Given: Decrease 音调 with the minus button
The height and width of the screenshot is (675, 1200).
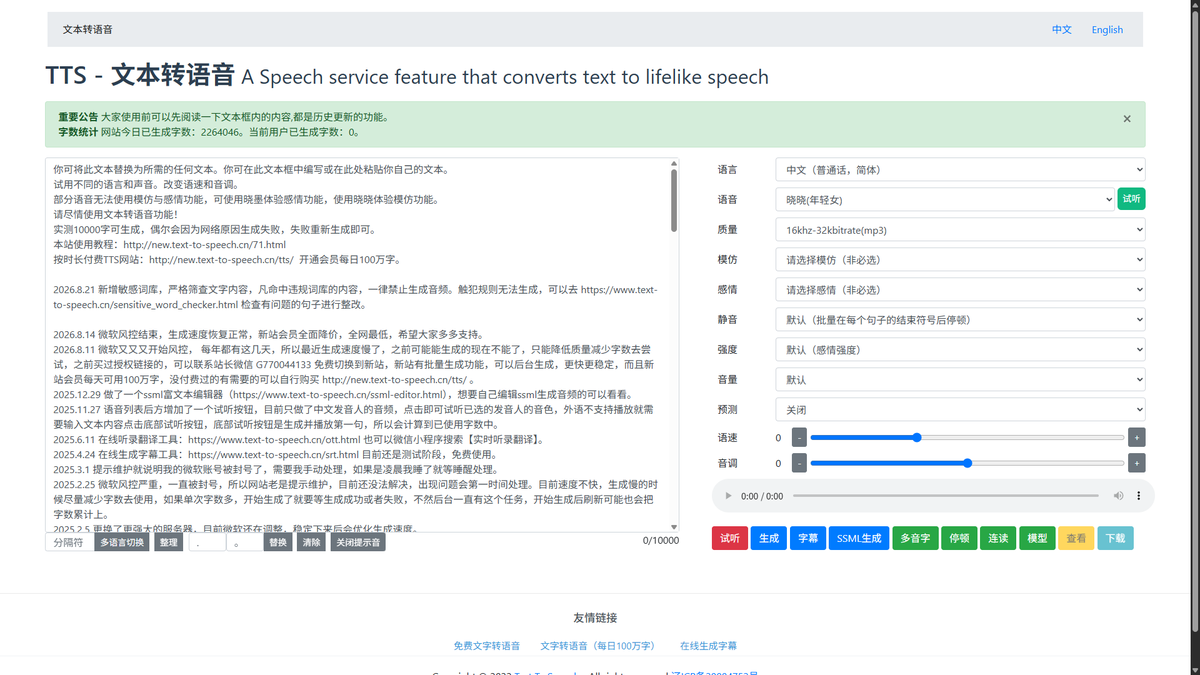Looking at the screenshot, I should [799, 463].
